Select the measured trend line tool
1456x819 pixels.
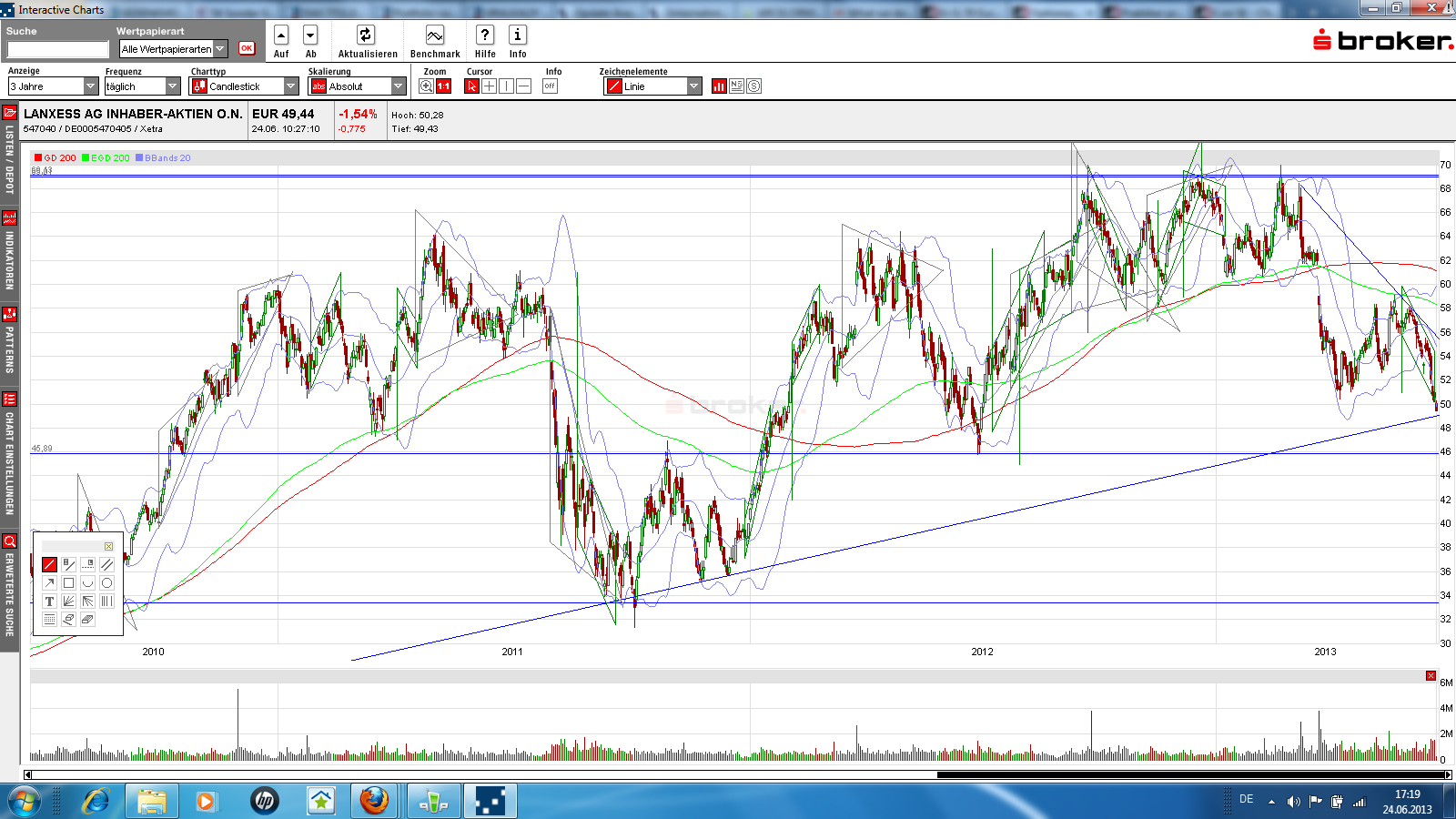pos(68,564)
